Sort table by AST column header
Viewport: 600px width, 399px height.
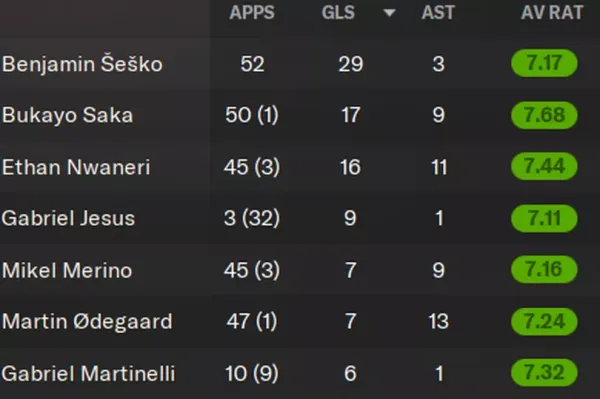pos(438,13)
